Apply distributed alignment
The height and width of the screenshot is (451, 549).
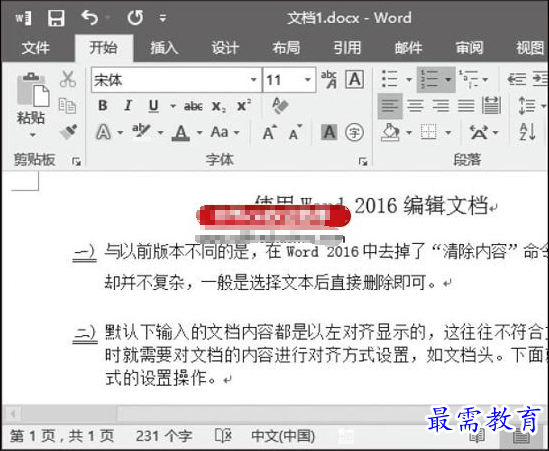(491, 105)
